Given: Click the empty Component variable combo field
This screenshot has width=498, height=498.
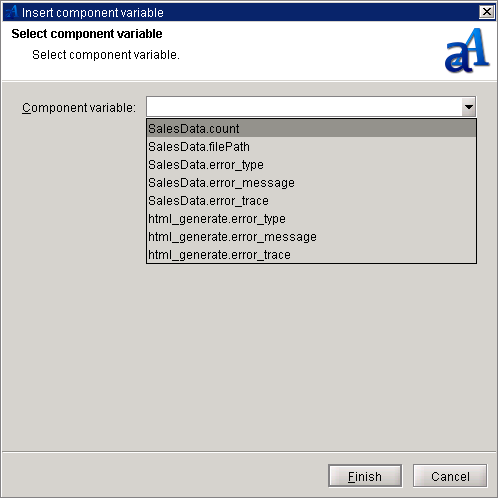Looking at the screenshot, I should click(x=304, y=107).
